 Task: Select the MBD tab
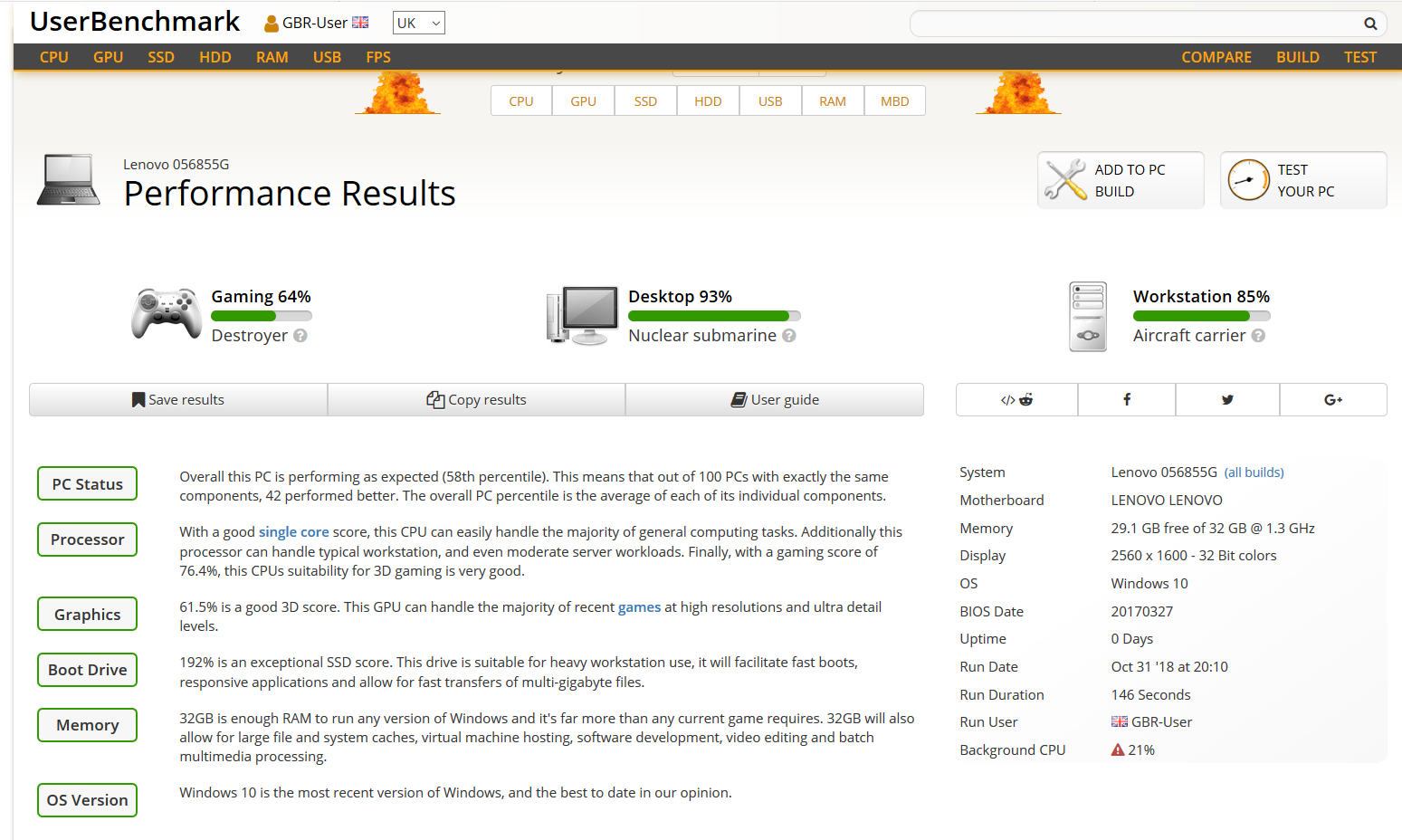click(x=895, y=101)
